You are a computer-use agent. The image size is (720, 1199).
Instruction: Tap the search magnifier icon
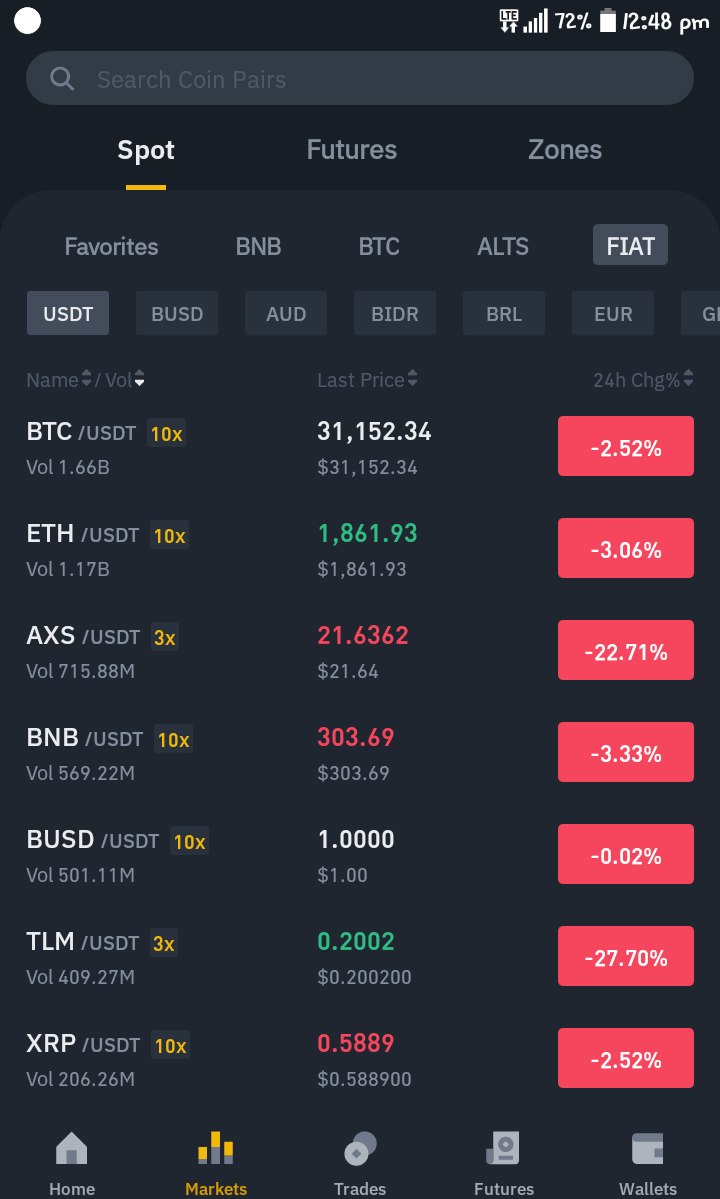(62, 78)
